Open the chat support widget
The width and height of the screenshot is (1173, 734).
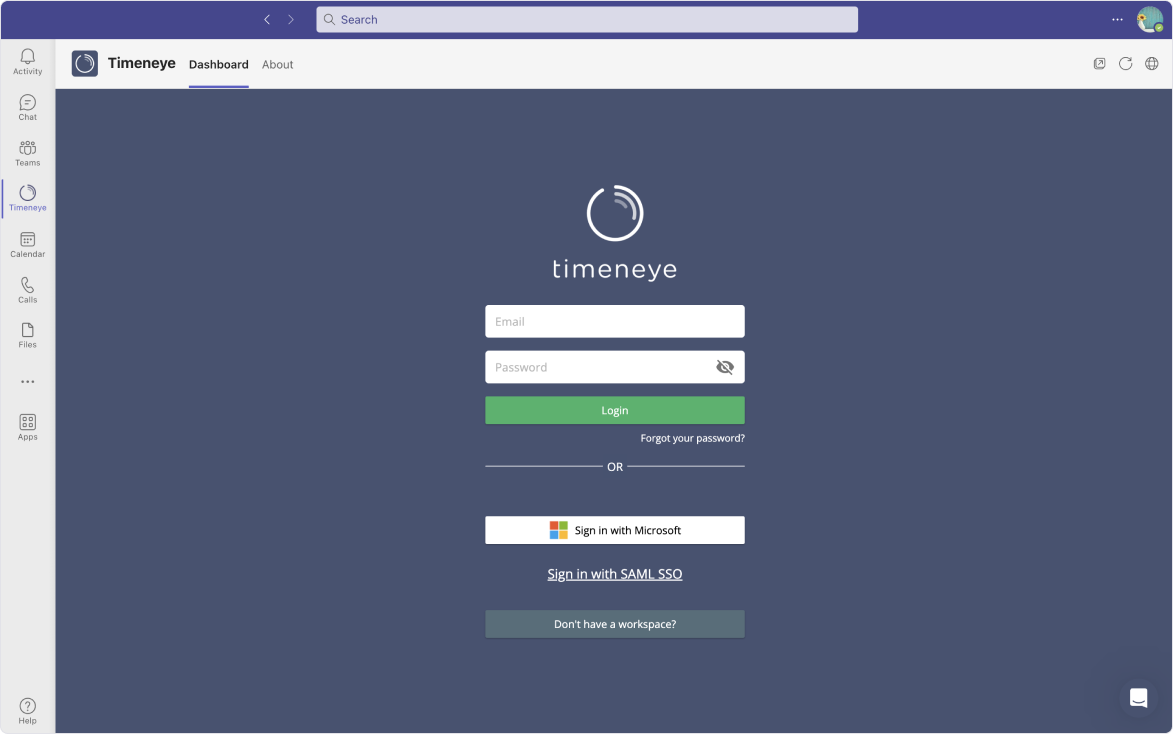coord(1138,697)
